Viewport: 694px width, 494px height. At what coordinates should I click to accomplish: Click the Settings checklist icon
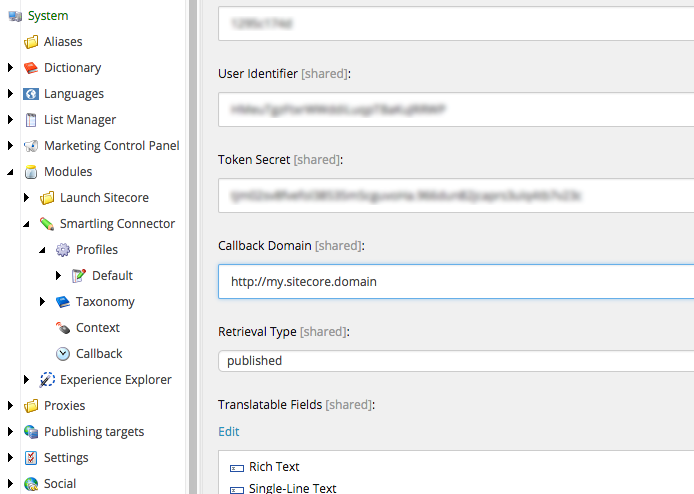click(x=31, y=458)
